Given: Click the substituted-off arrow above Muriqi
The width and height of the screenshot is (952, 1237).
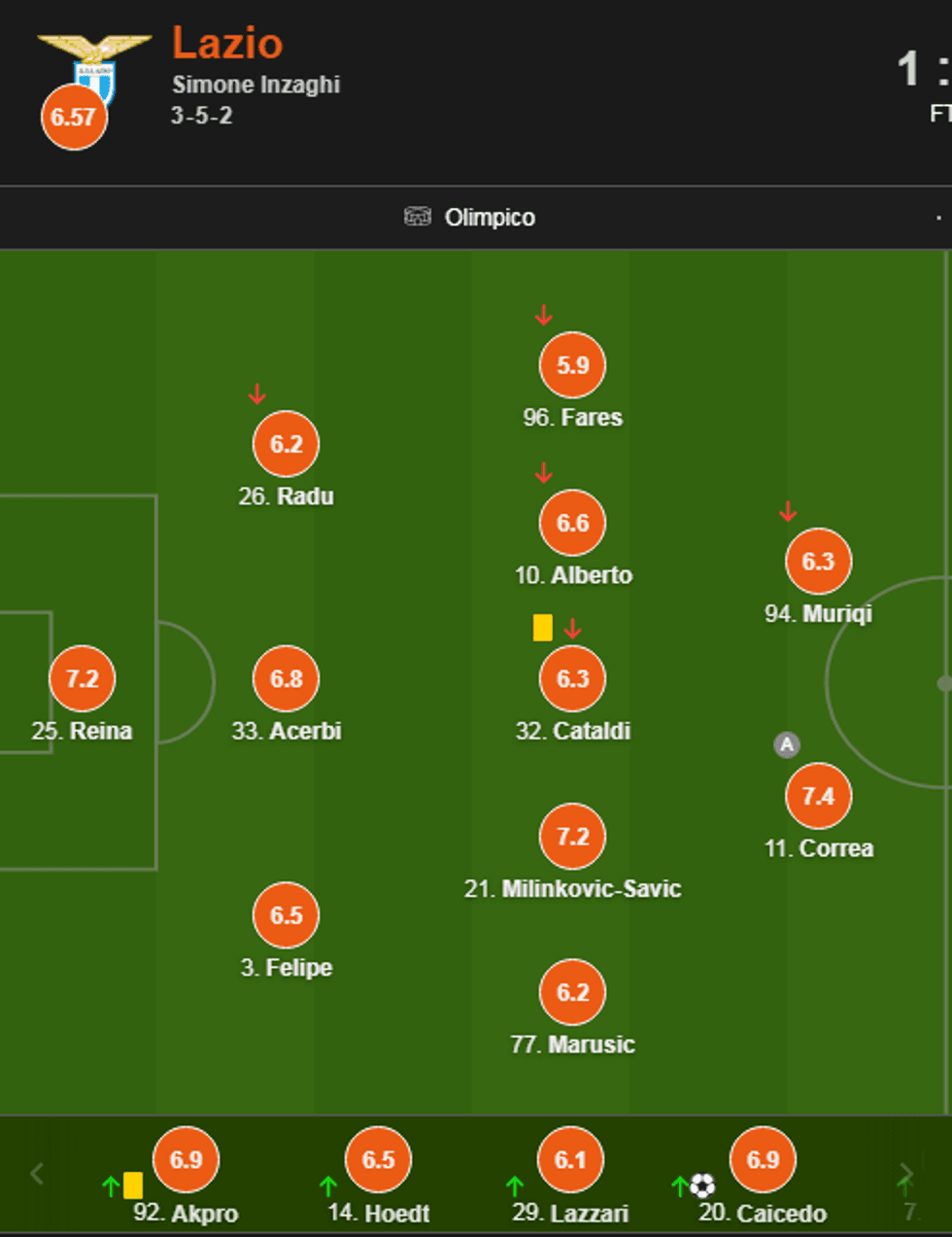Looking at the screenshot, I should click(x=788, y=512).
